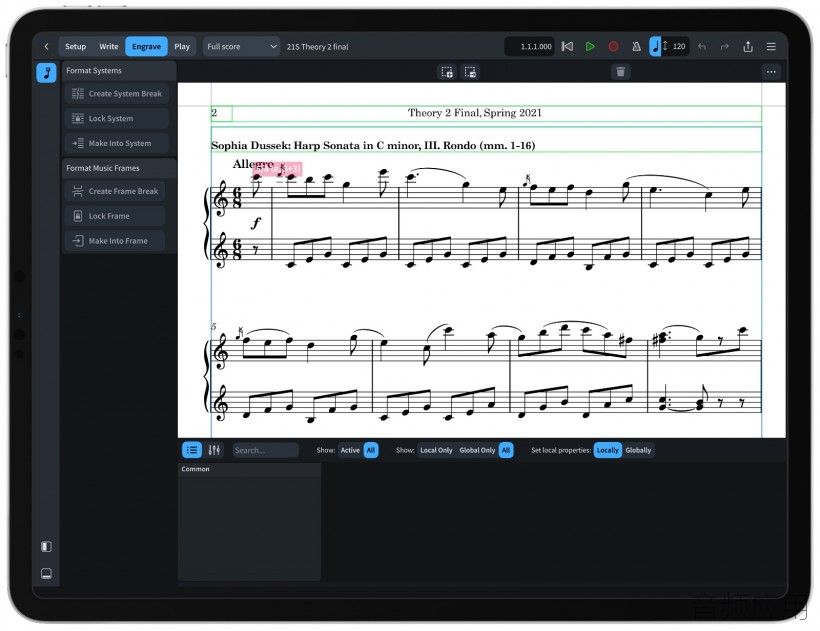820x631 pixels.
Task: Click Make Into Frame
Action: [x=115, y=241]
